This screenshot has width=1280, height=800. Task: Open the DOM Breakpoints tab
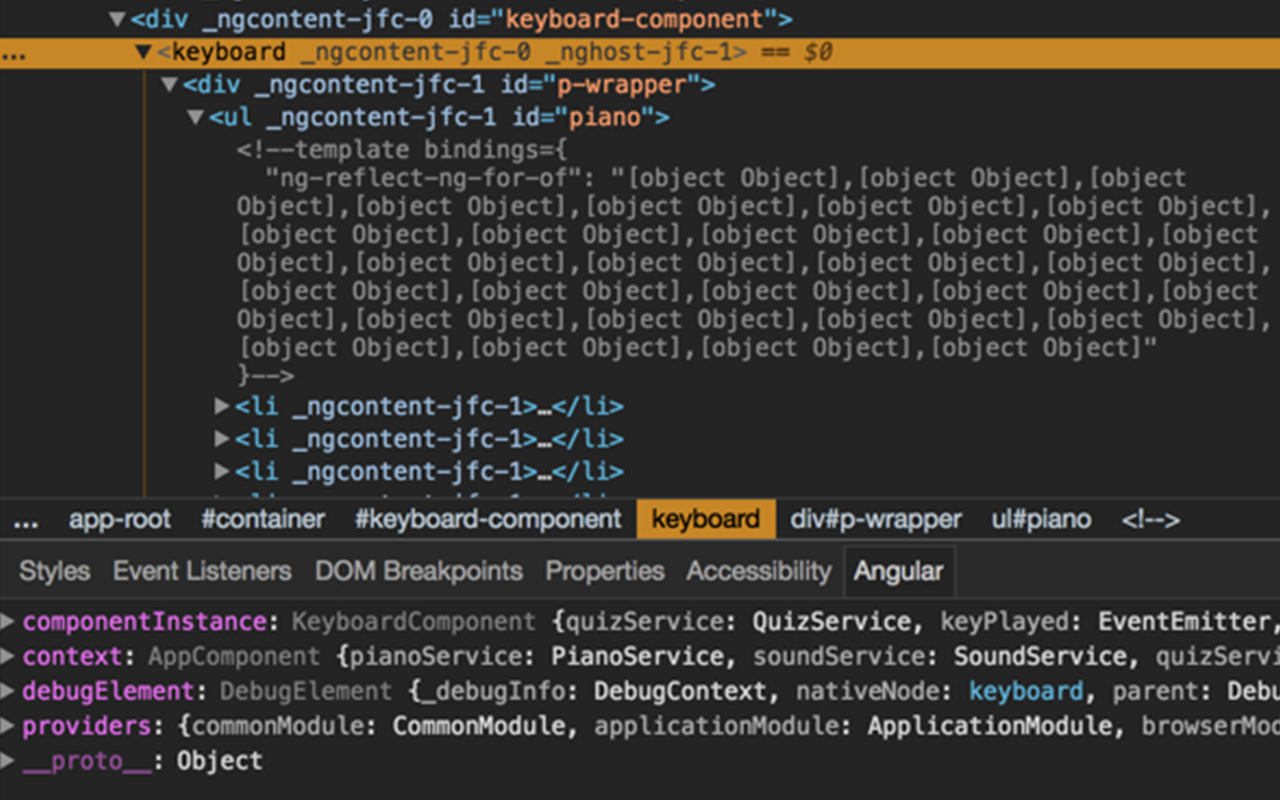(419, 571)
